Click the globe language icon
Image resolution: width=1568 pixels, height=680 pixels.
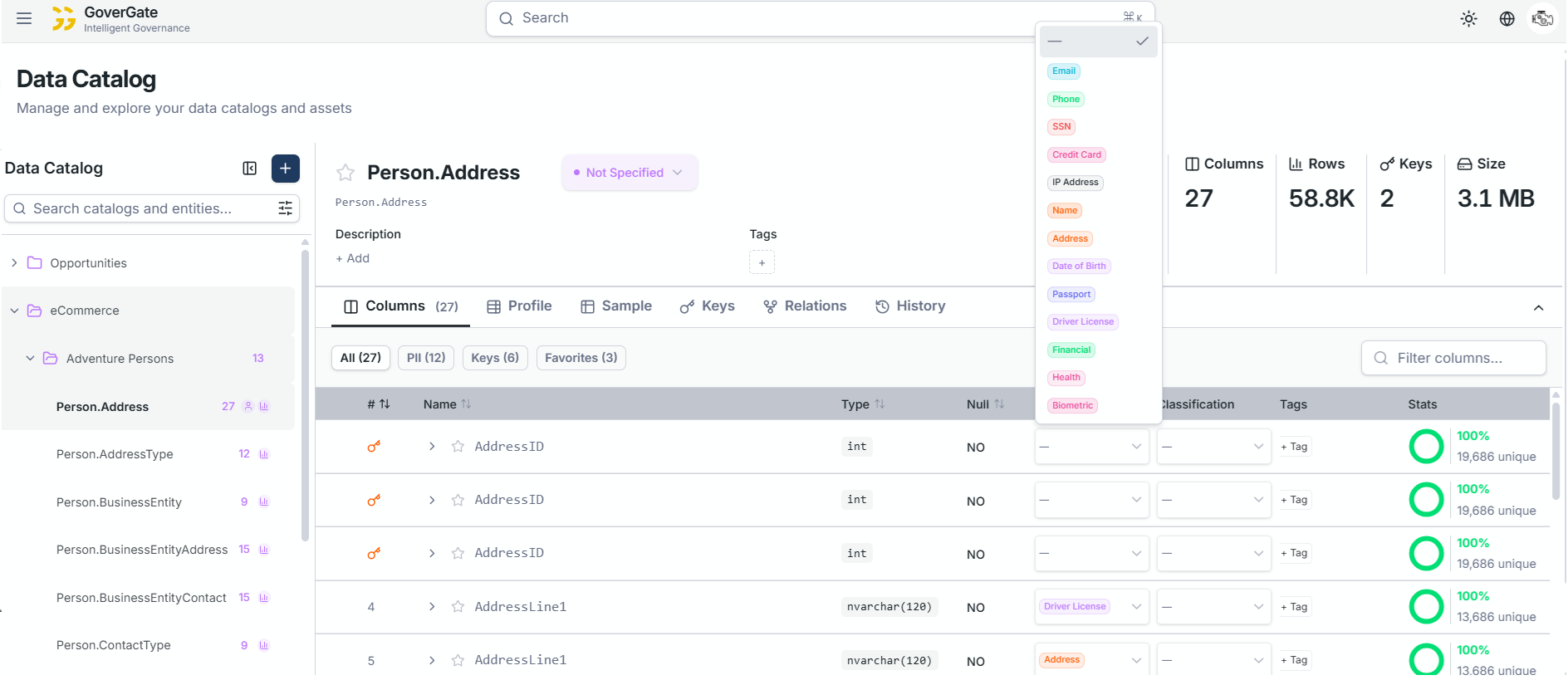click(1507, 19)
